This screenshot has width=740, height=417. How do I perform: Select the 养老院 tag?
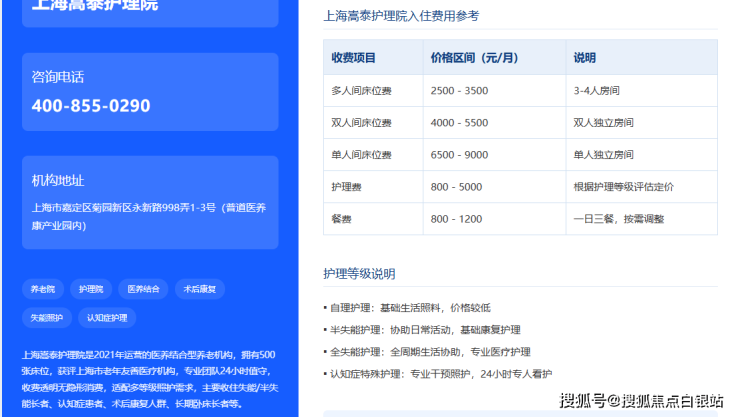point(43,289)
